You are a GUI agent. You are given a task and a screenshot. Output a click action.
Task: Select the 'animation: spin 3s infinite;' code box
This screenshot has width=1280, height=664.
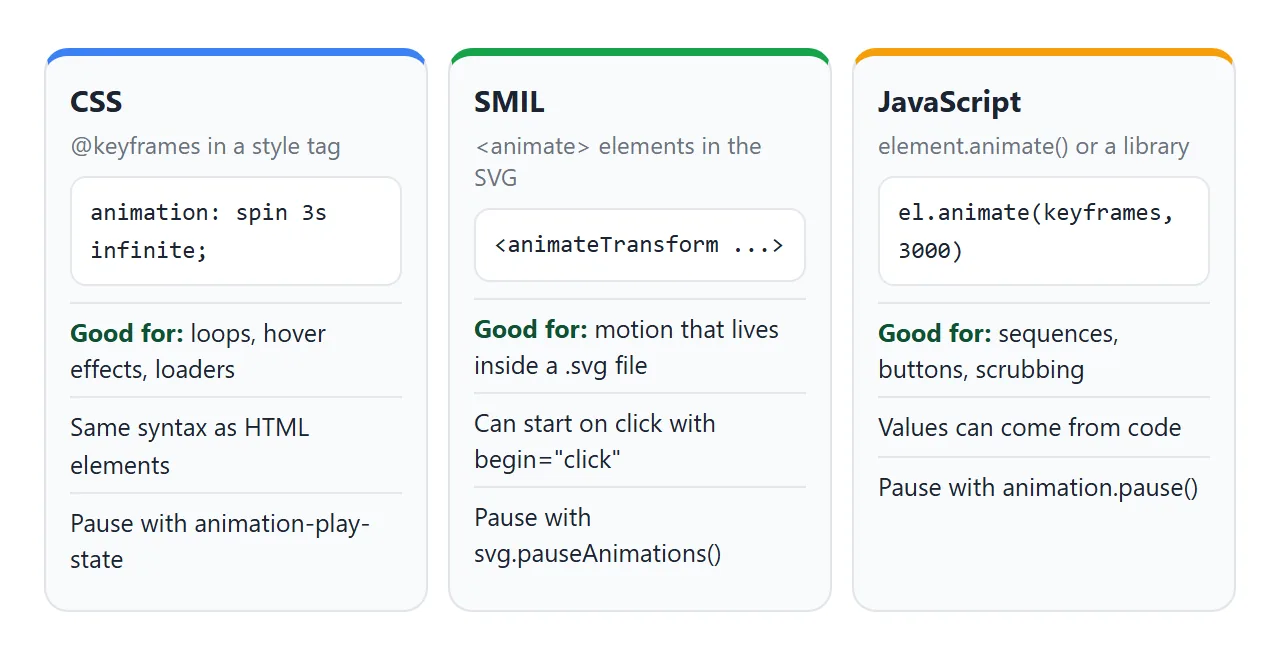coord(236,231)
